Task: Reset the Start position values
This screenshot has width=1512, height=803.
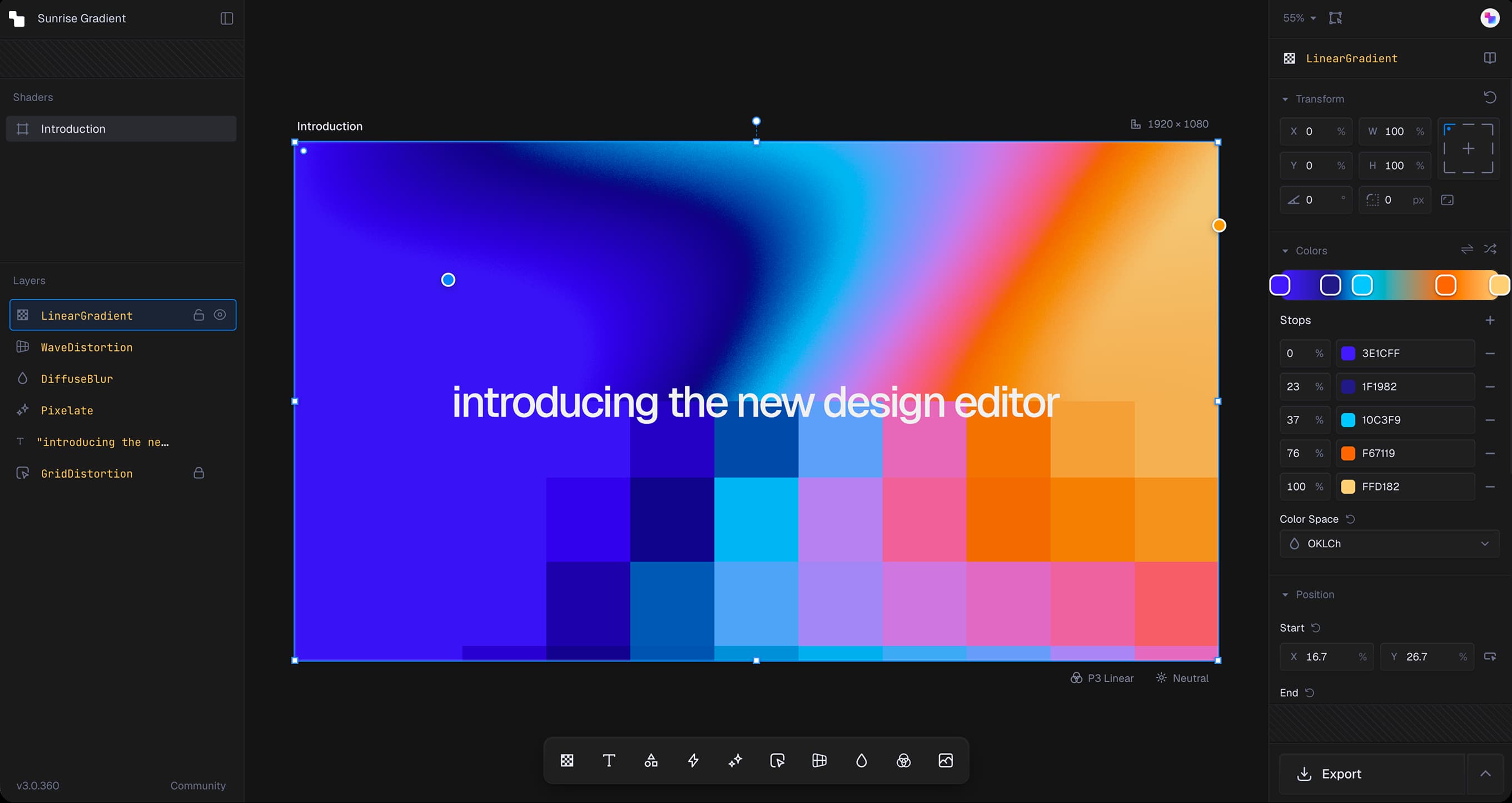Action: pos(1316,627)
